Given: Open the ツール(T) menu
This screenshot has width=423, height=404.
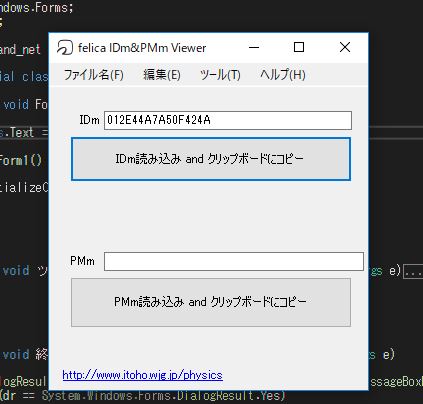Looking at the screenshot, I should [220, 75].
